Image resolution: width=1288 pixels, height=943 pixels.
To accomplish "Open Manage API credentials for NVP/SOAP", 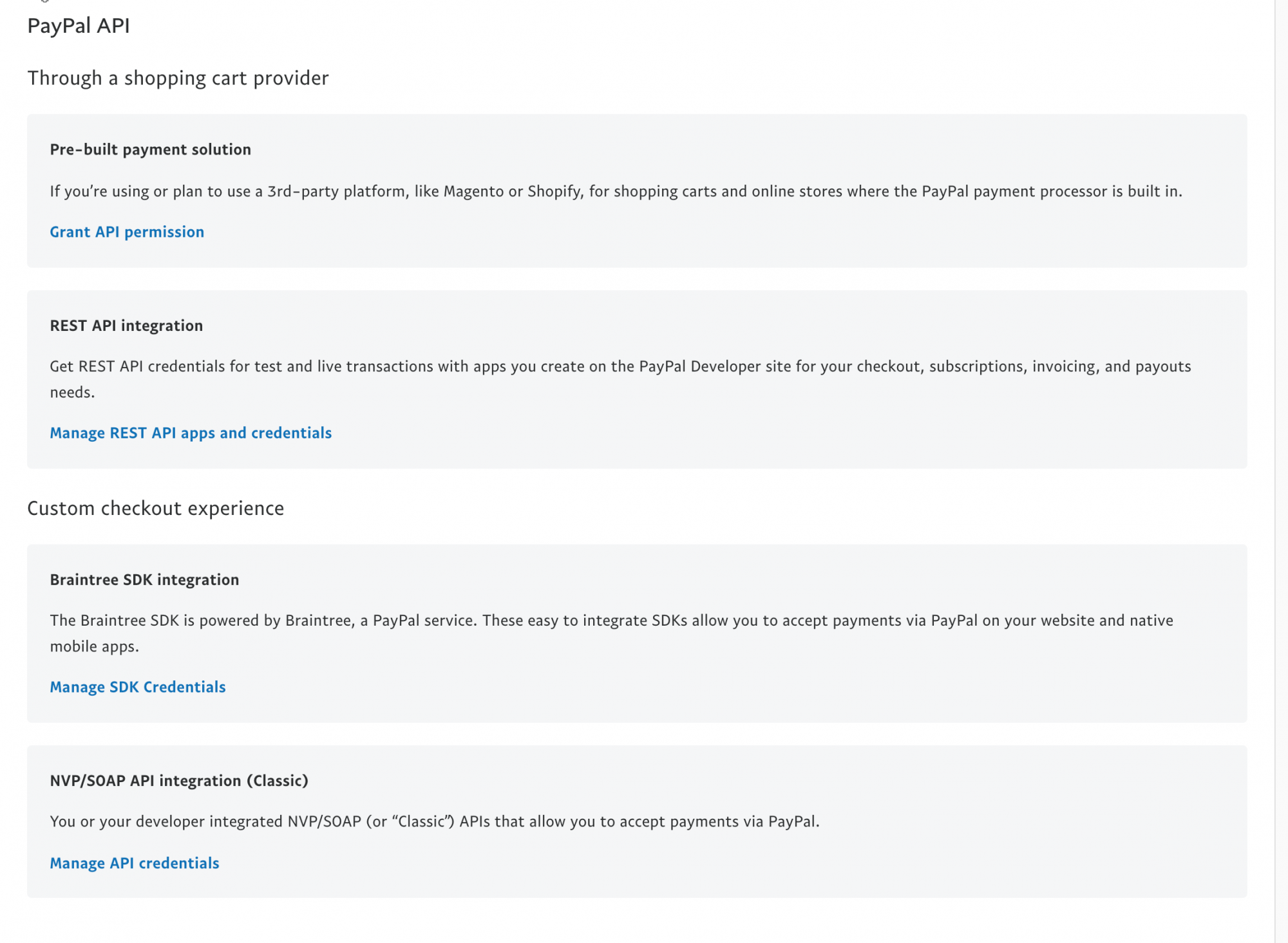I will [x=135, y=863].
